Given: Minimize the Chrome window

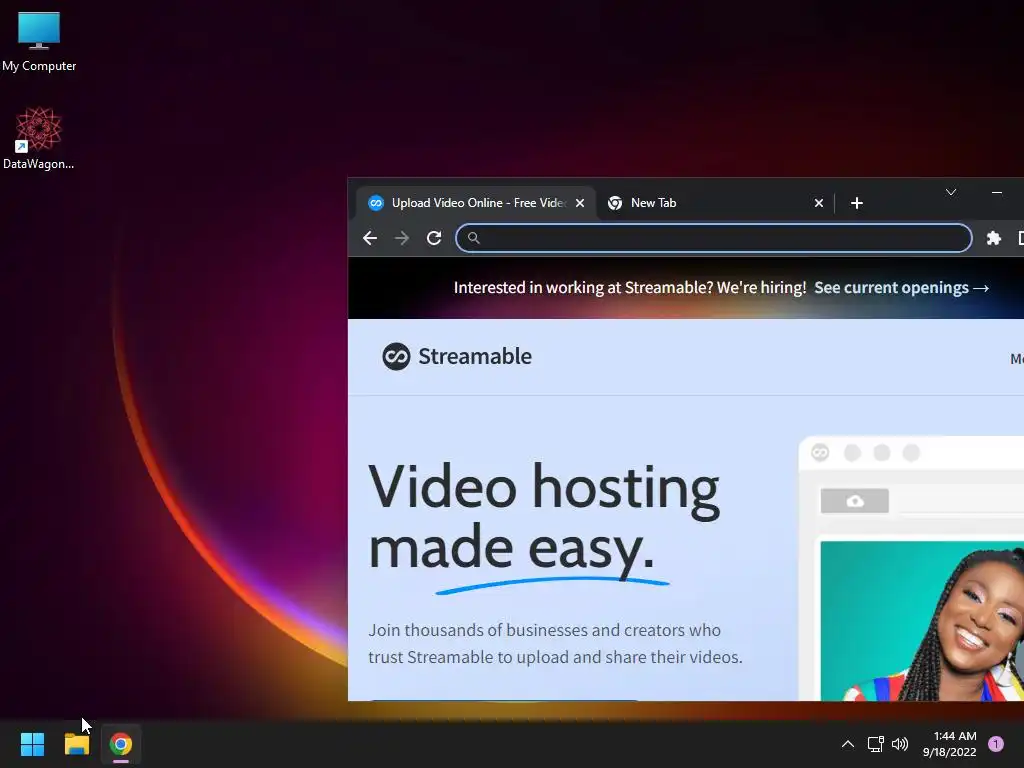Looking at the screenshot, I should (997, 192).
